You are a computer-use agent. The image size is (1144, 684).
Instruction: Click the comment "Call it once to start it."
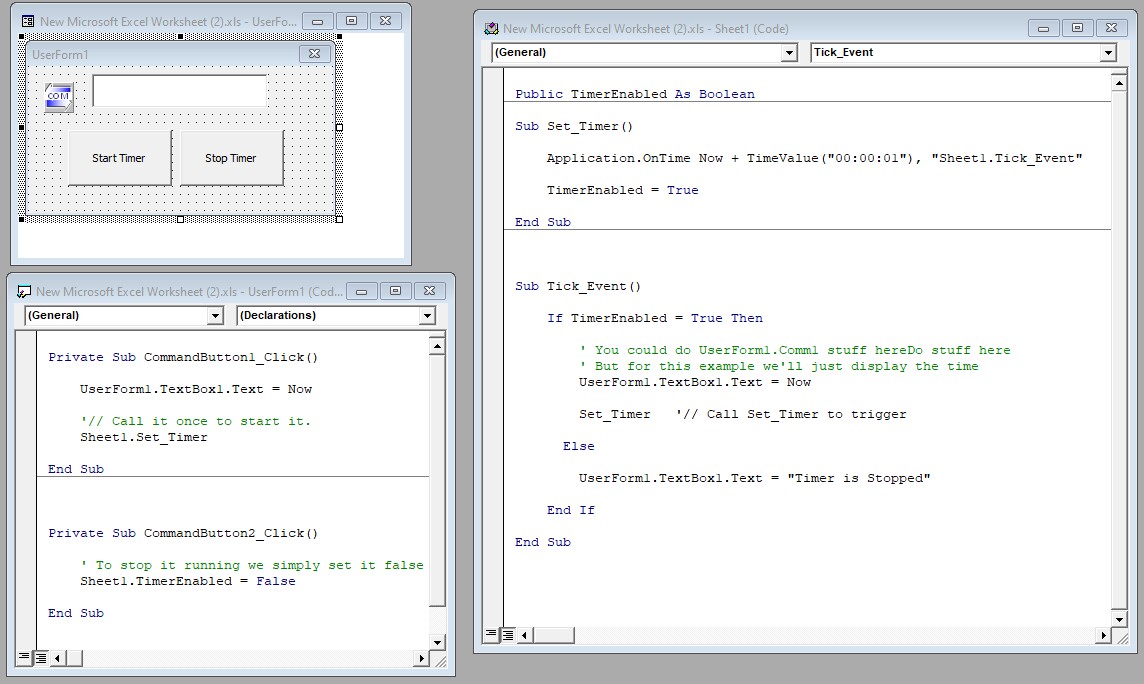coord(196,421)
